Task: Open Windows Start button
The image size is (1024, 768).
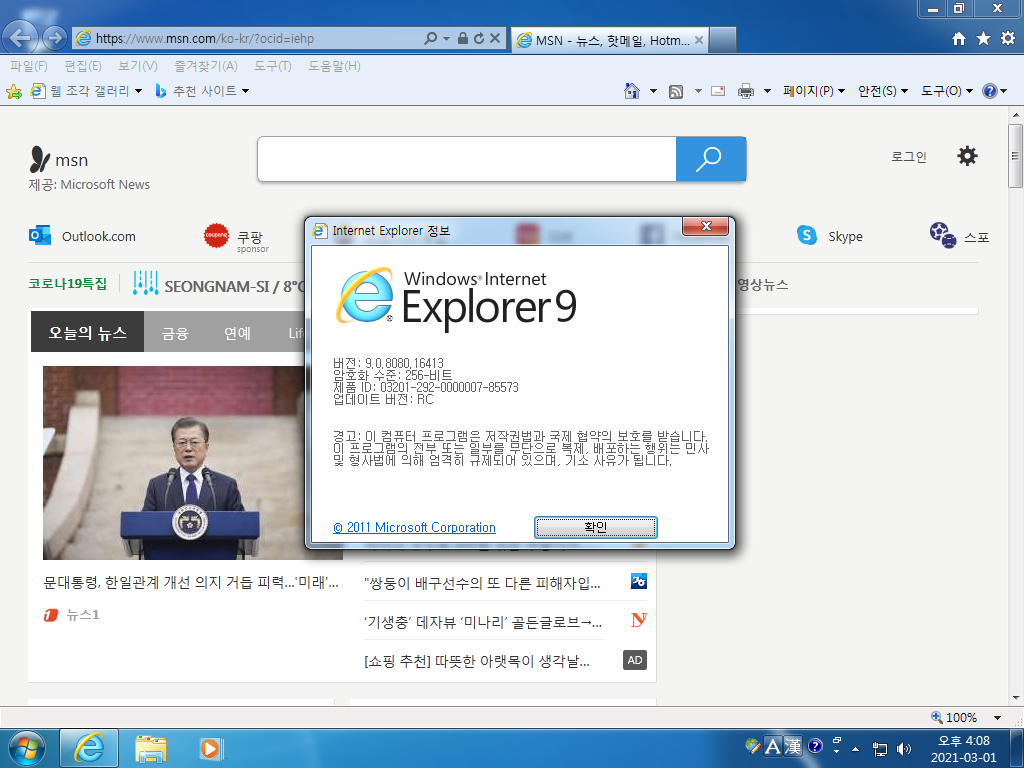Action: point(26,748)
